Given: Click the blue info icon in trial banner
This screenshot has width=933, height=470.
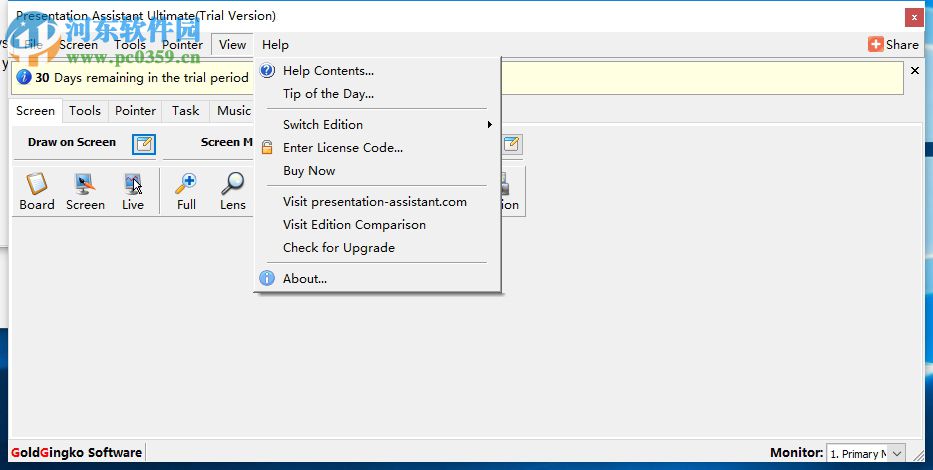Looking at the screenshot, I should tap(24, 77).
